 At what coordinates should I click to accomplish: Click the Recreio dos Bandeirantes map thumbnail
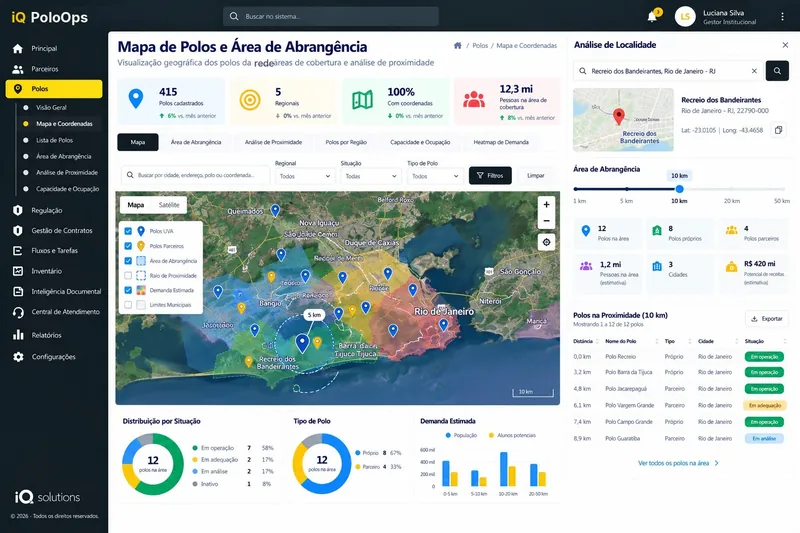click(x=623, y=120)
